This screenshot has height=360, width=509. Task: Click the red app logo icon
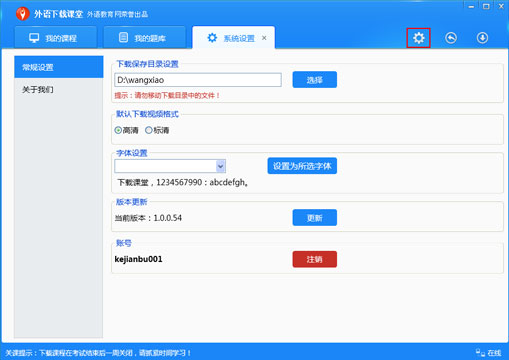(x=23, y=14)
